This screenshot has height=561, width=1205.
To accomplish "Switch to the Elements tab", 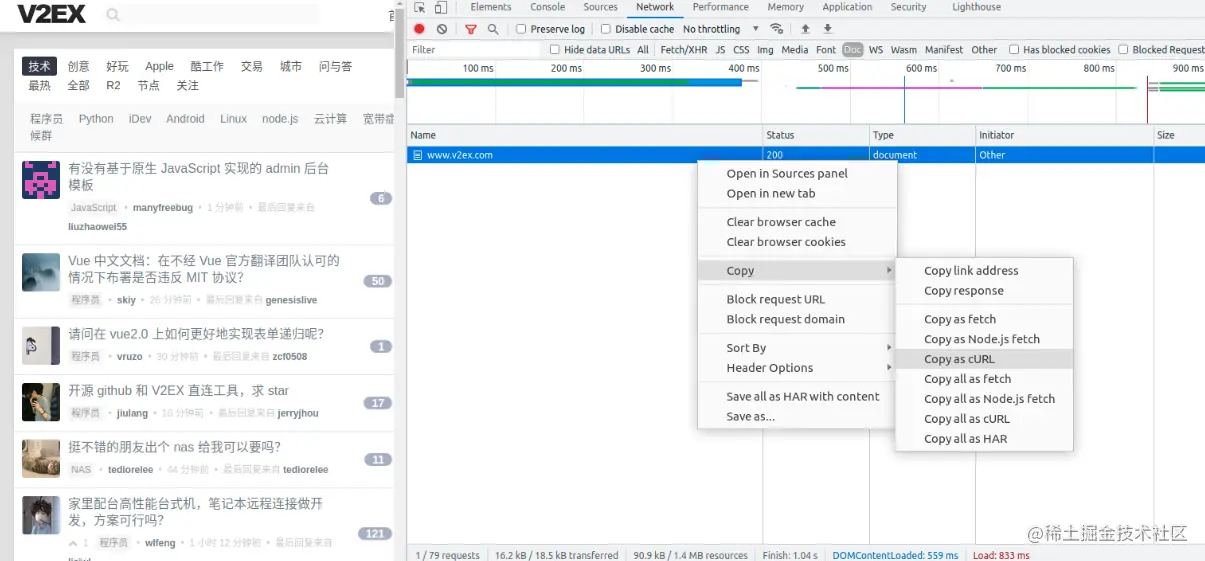I will (x=491, y=7).
